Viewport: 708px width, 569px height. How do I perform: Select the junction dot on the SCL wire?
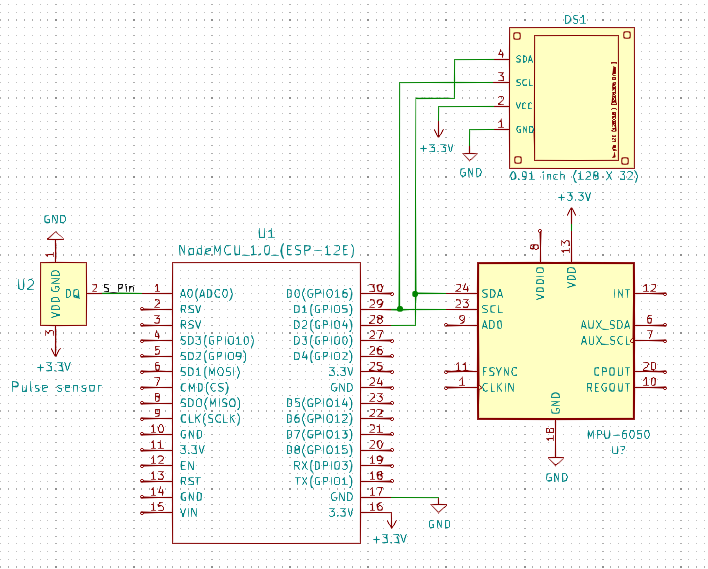400,309
